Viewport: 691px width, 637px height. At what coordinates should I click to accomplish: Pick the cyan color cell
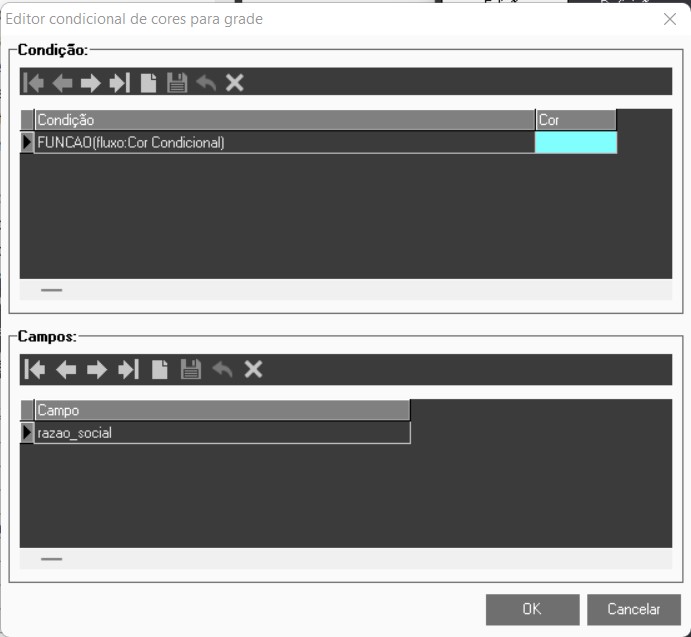[x=576, y=143]
